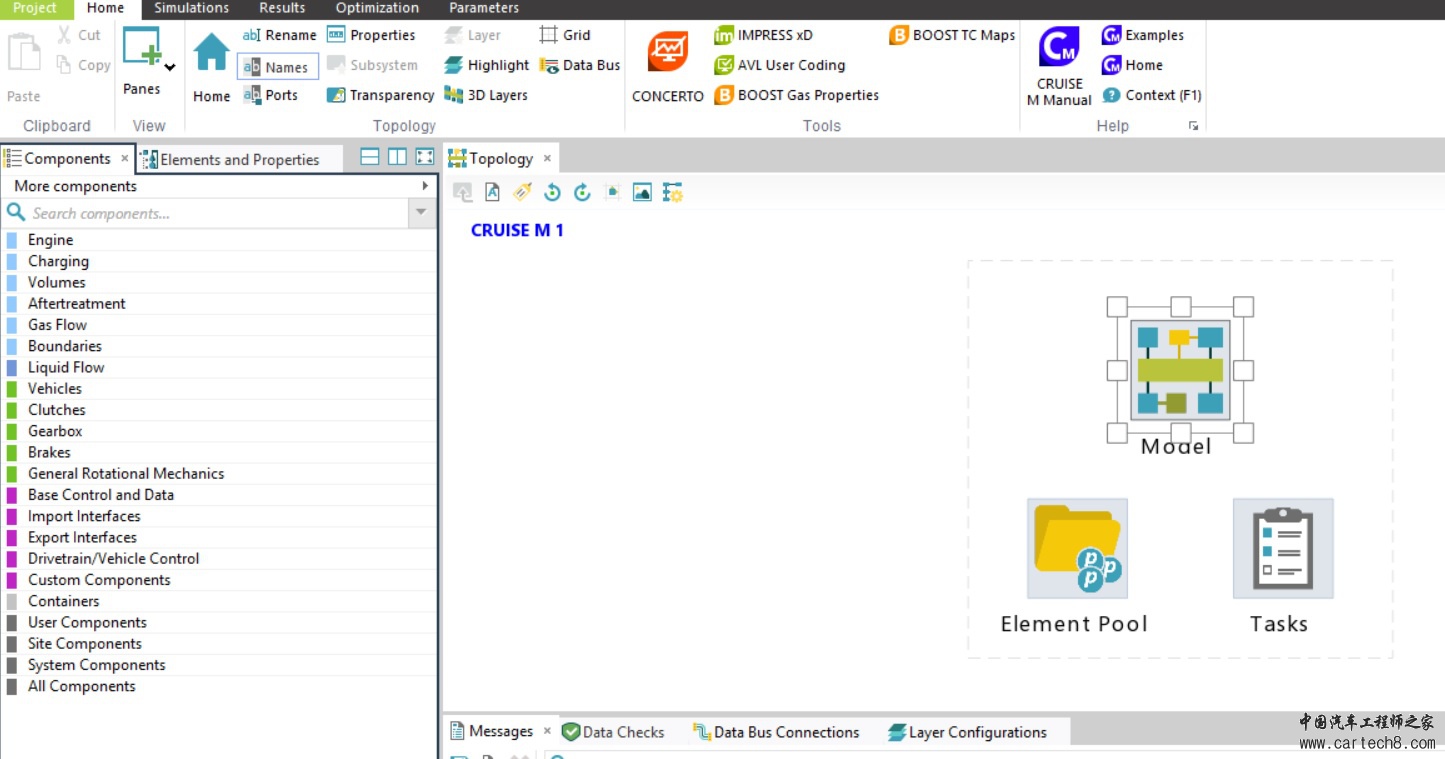1445x759 pixels.
Task: Open the Element Pool folder
Action: pyautogui.click(x=1077, y=548)
